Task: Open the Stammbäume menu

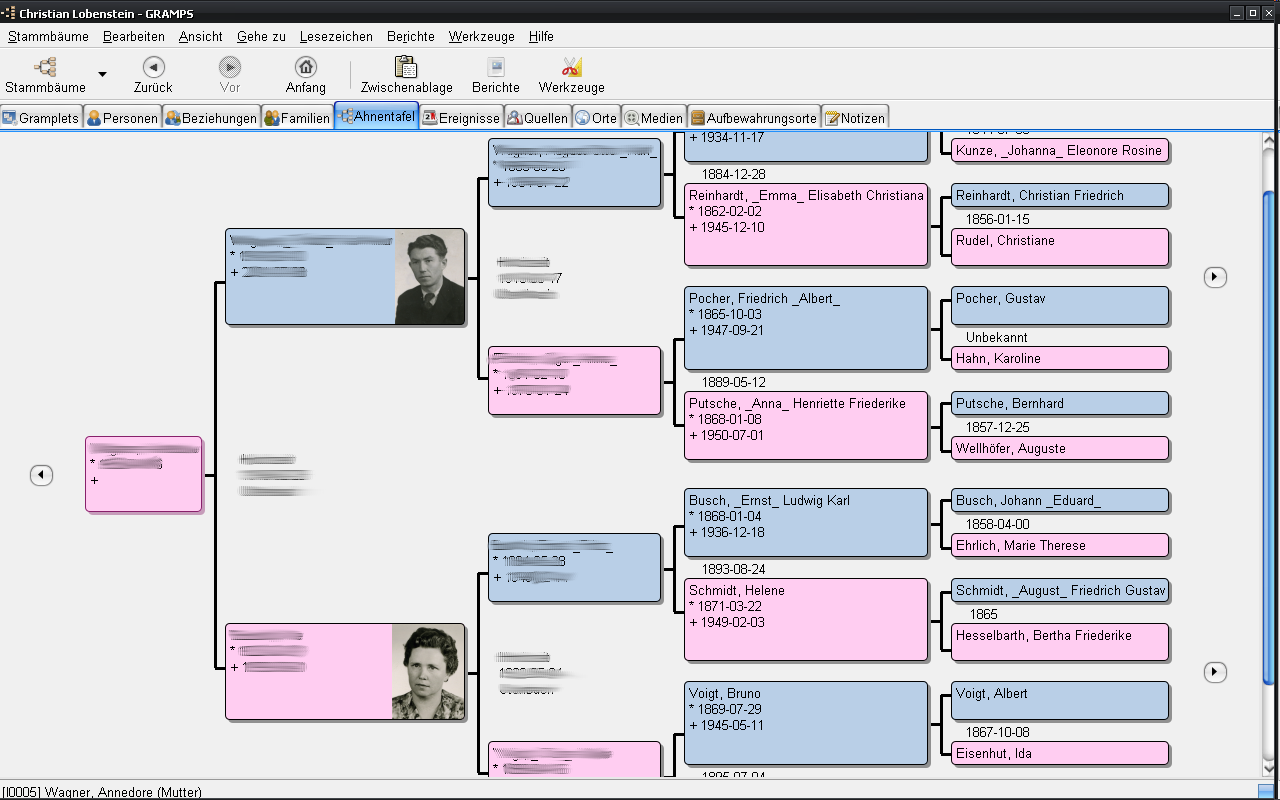Action: [x=48, y=36]
